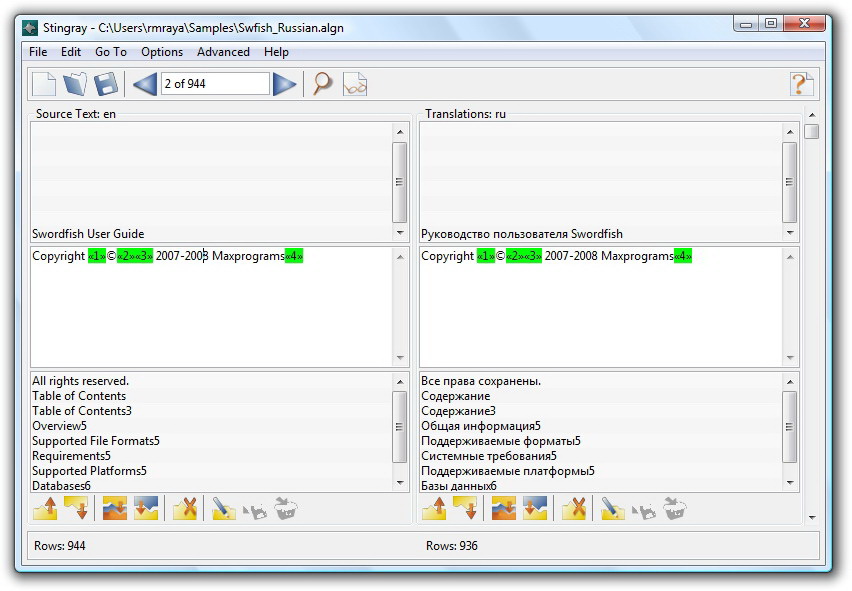Move the source segment down with the down-arrow icon
The width and height of the screenshot is (852, 591).
click(76, 509)
